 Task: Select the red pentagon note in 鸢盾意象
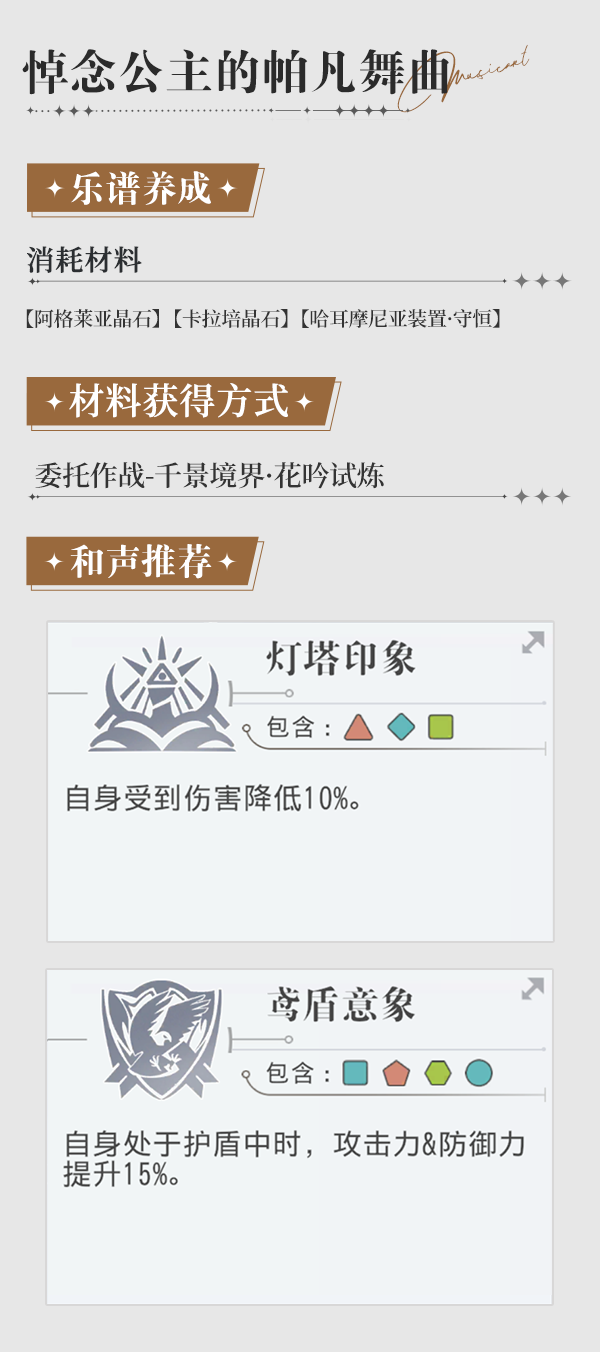pyautogui.click(x=396, y=1073)
